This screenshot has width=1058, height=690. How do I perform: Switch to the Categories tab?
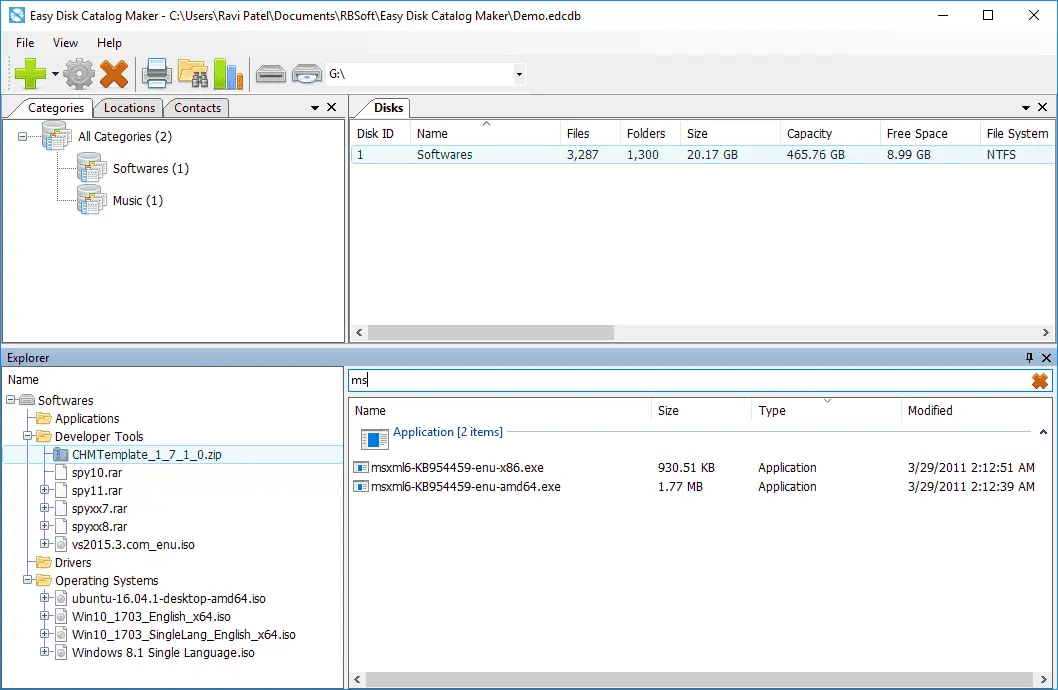(x=56, y=108)
